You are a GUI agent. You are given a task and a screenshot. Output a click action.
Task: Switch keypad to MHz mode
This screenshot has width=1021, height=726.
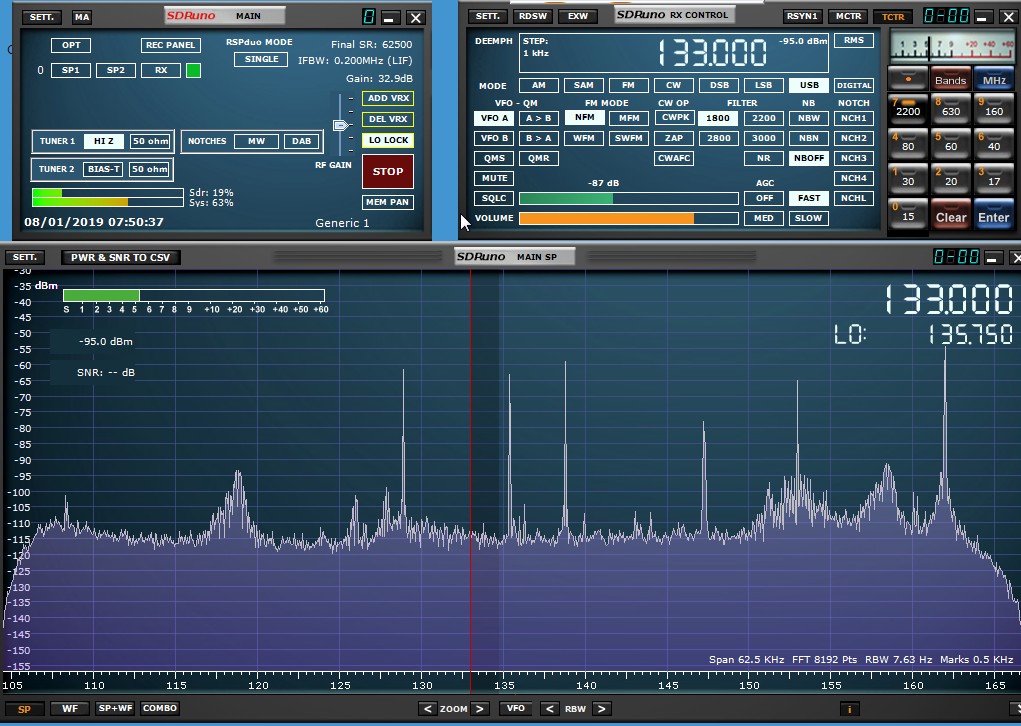pos(994,79)
